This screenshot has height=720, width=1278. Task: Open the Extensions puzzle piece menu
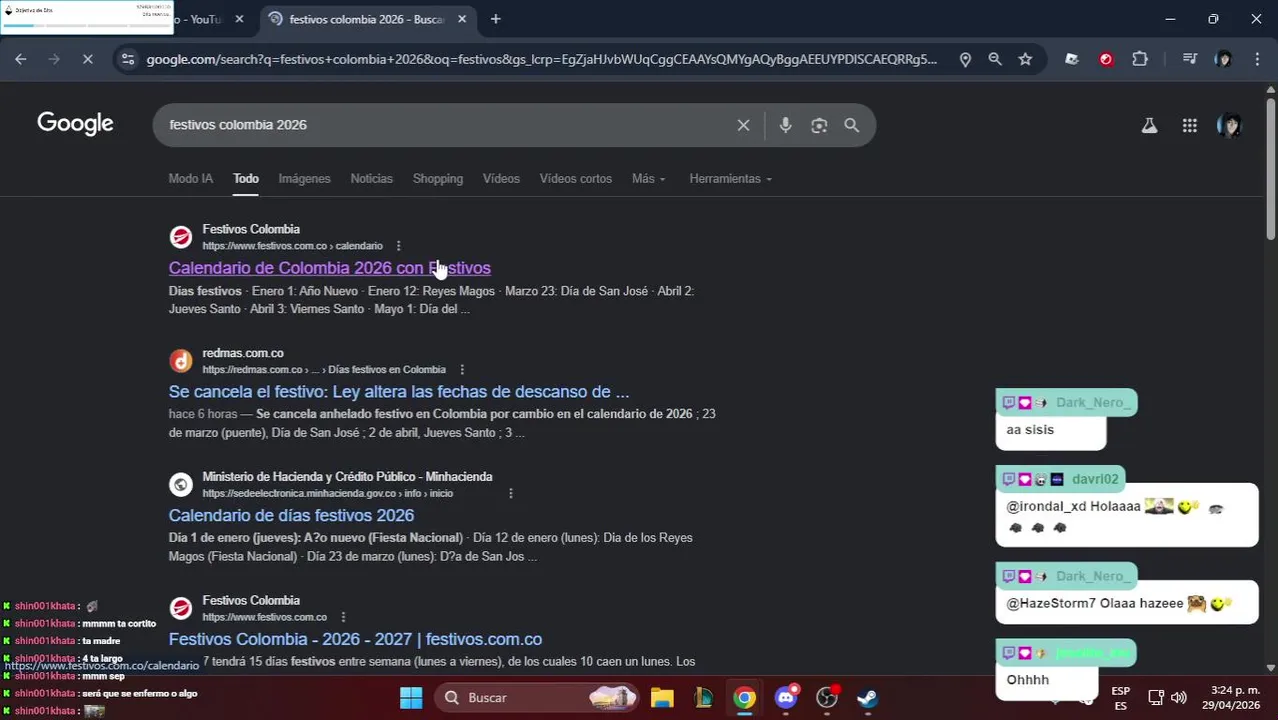pos(1140,59)
